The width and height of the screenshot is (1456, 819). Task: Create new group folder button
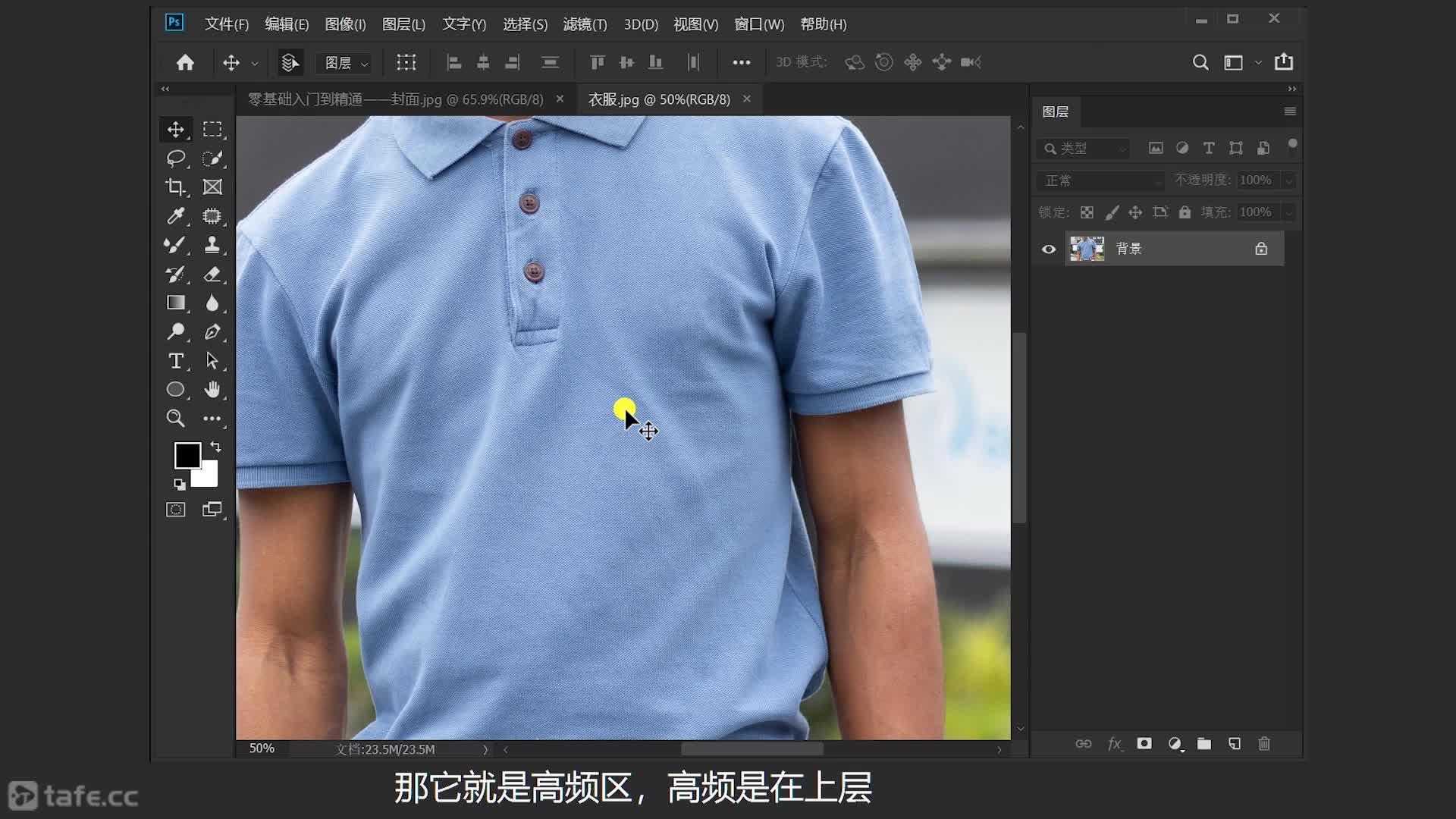tap(1204, 744)
